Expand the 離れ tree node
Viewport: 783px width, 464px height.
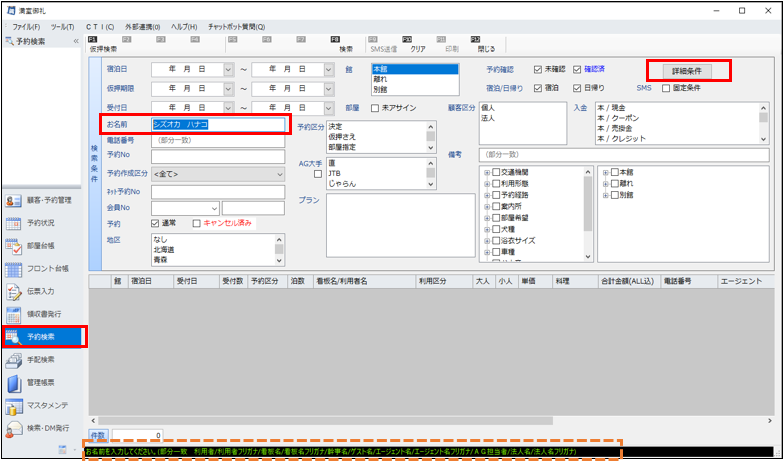[606, 183]
